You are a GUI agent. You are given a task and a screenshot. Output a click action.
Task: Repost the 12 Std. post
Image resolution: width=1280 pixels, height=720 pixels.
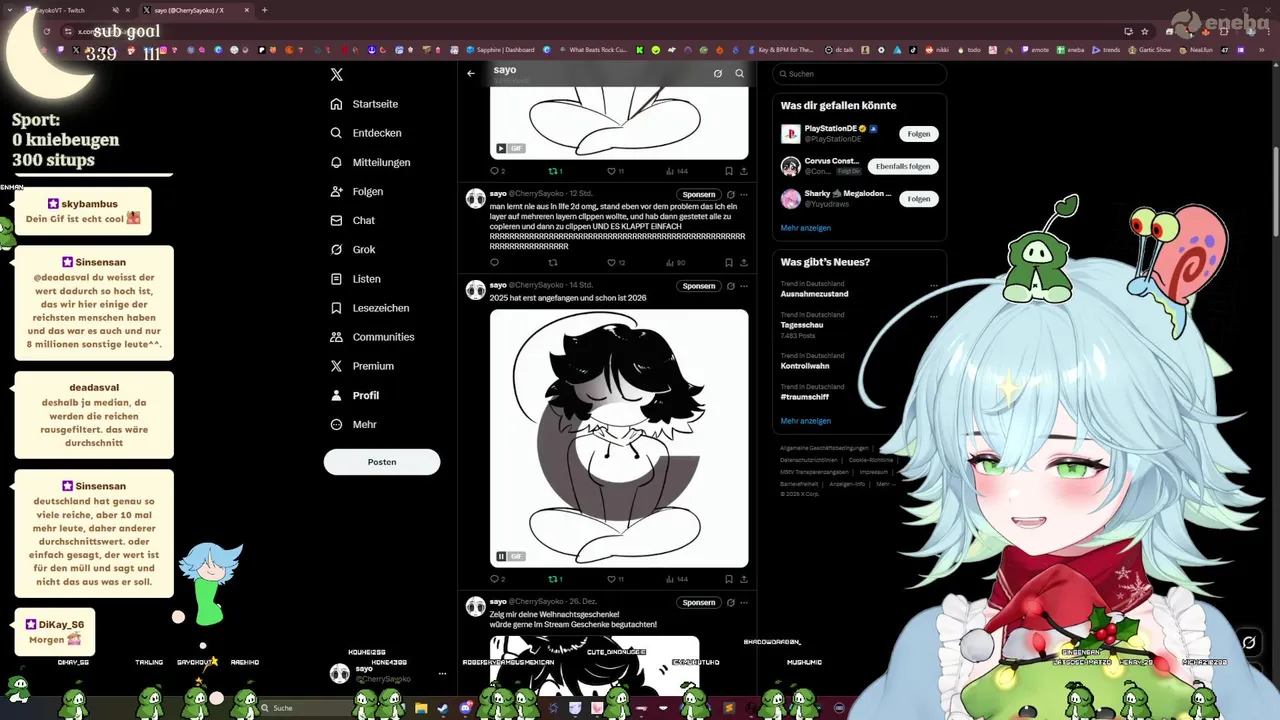(x=553, y=263)
